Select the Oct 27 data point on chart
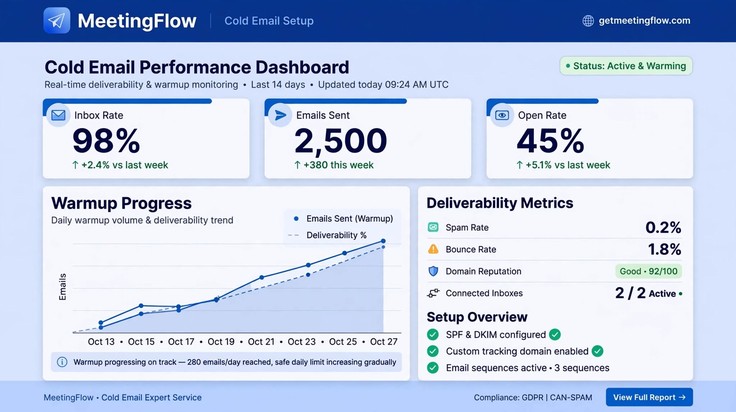The height and width of the screenshot is (412, 736). (383, 241)
